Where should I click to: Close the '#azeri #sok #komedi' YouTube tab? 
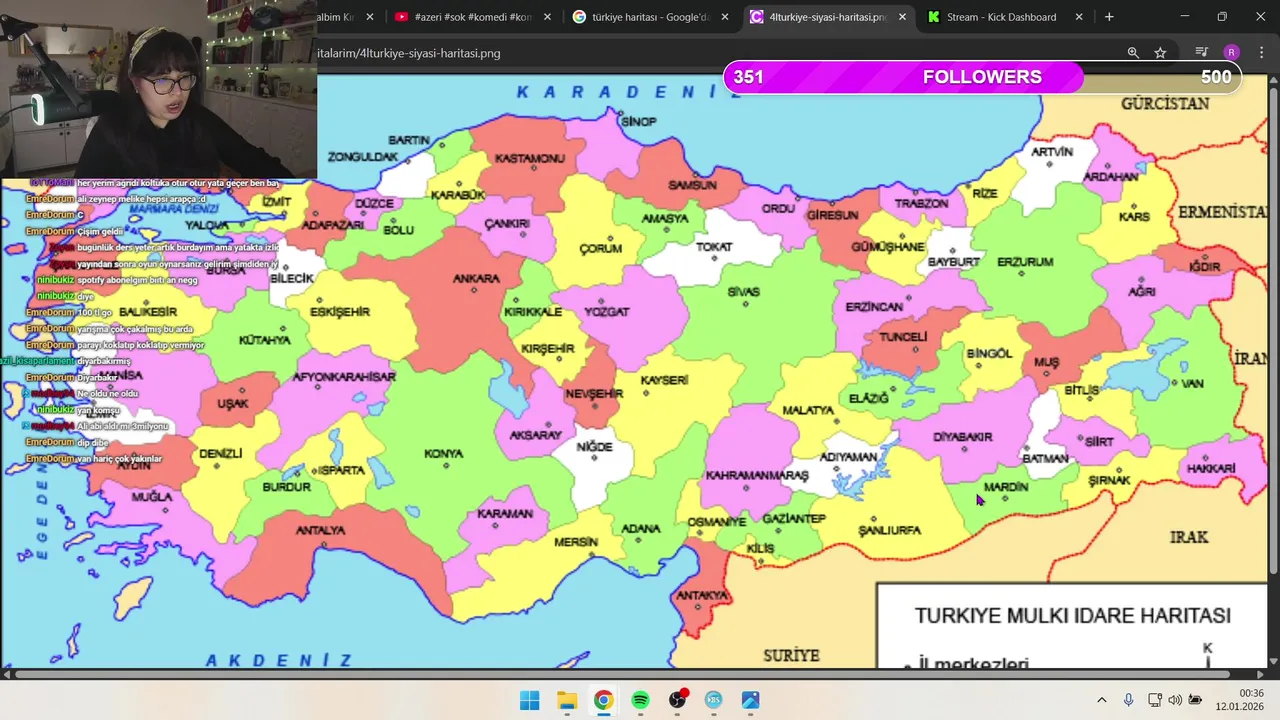(547, 17)
